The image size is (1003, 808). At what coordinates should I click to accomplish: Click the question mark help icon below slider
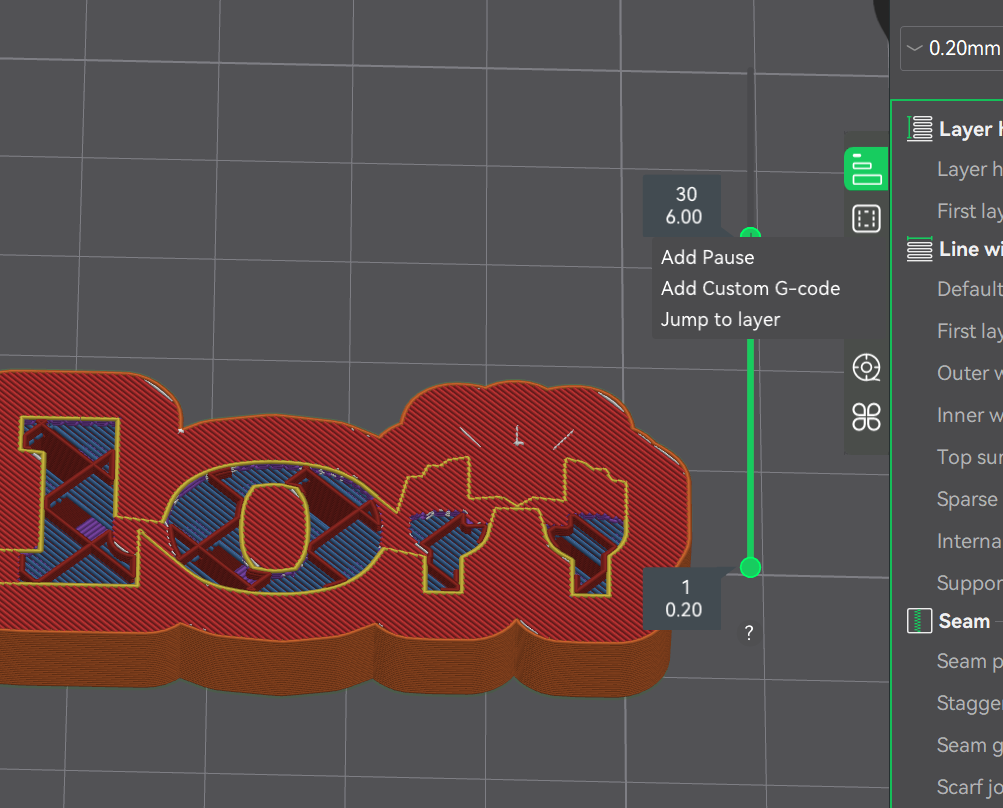click(749, 632)
